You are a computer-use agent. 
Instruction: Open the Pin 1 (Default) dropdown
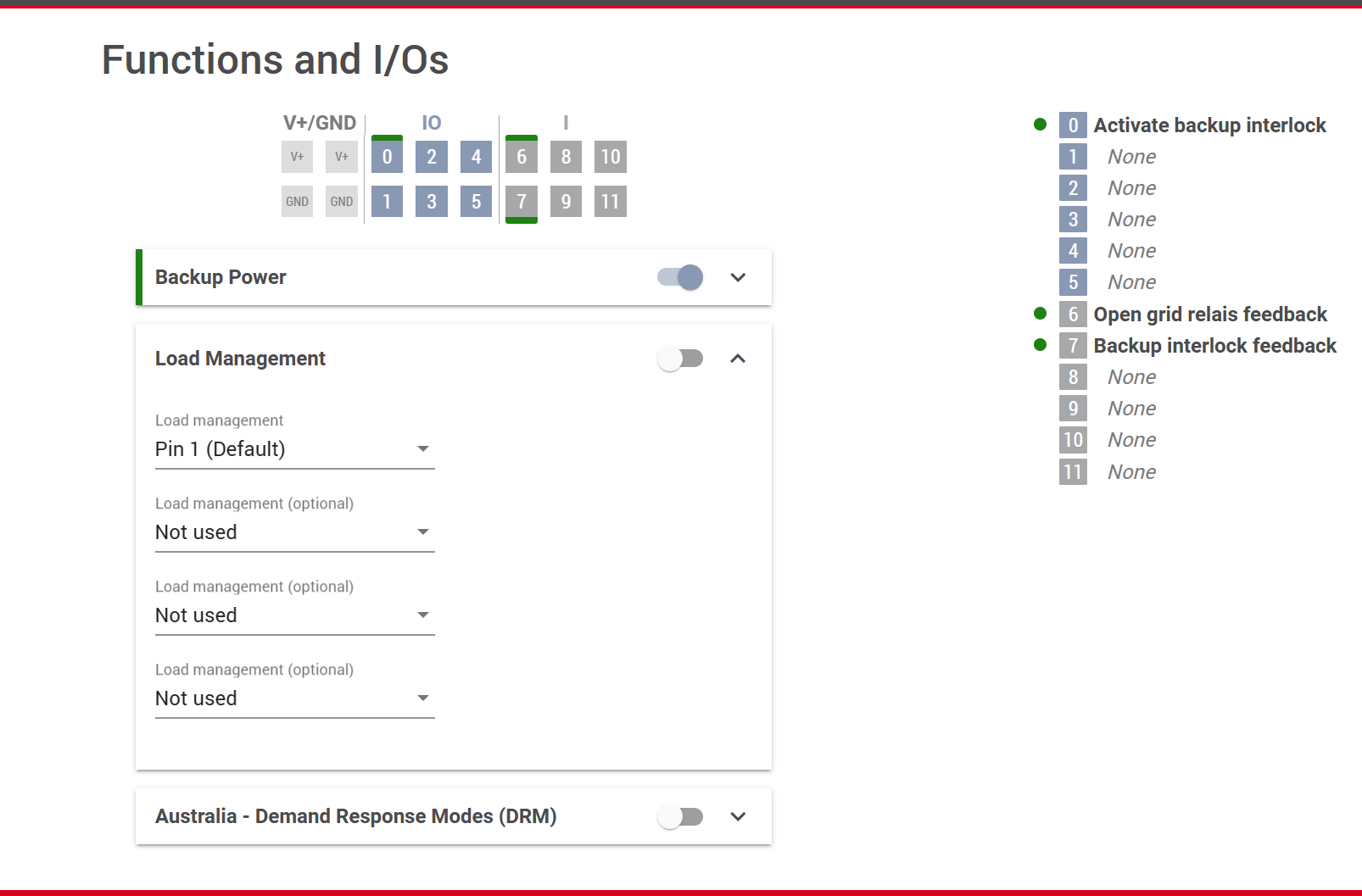(x=294, y=449)
